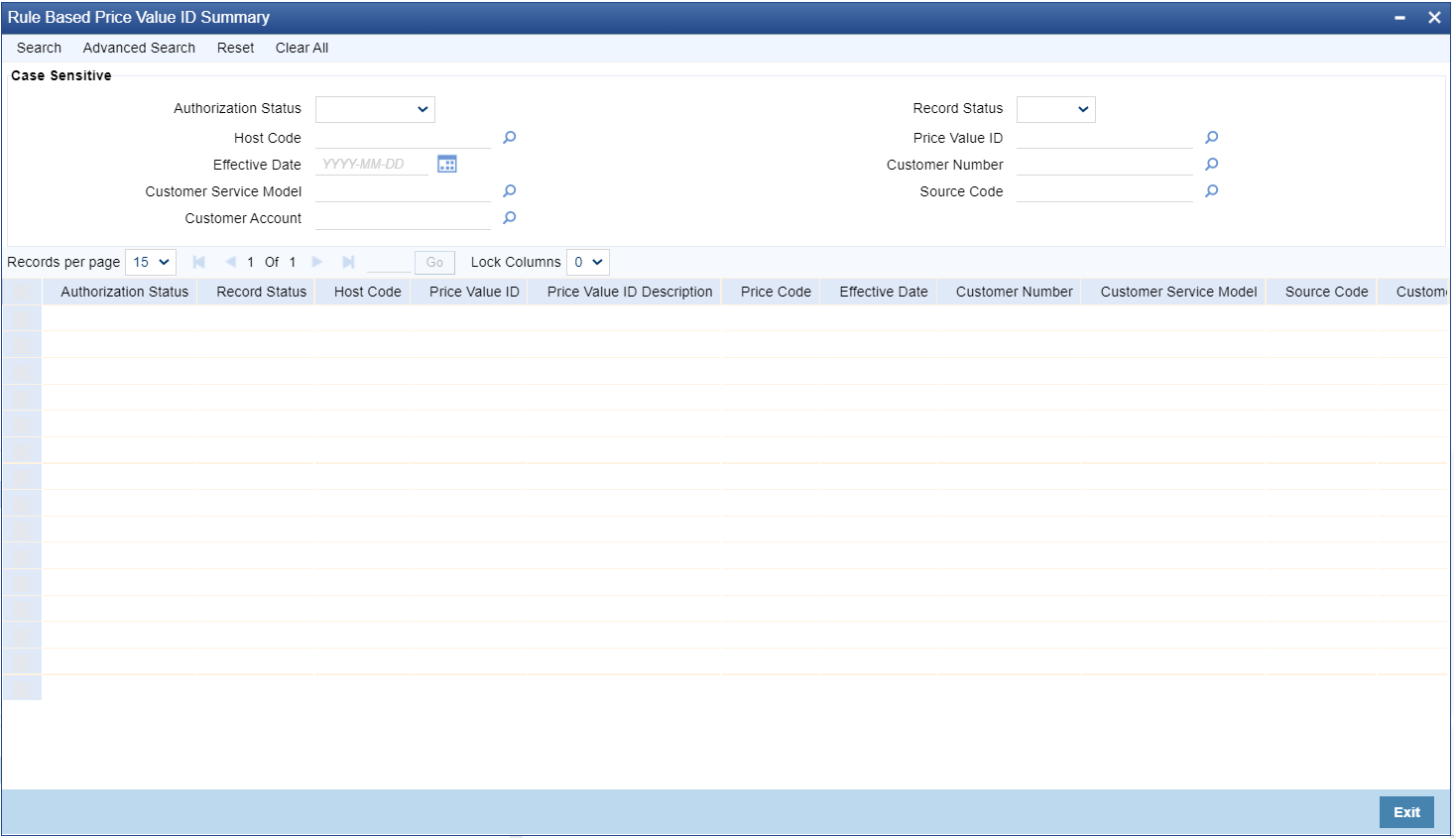1456x838 pixels.
Task: Open Lock Columns dropdown
Action: [587, 262]
